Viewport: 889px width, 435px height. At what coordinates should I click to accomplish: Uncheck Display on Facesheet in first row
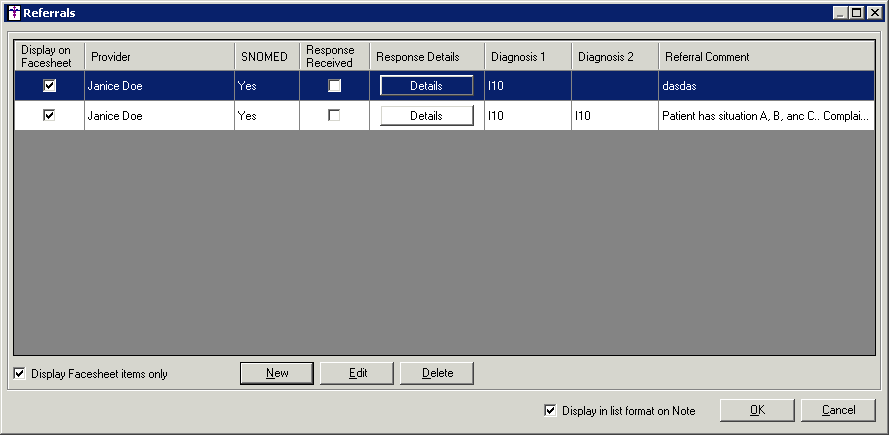[49, 86]
